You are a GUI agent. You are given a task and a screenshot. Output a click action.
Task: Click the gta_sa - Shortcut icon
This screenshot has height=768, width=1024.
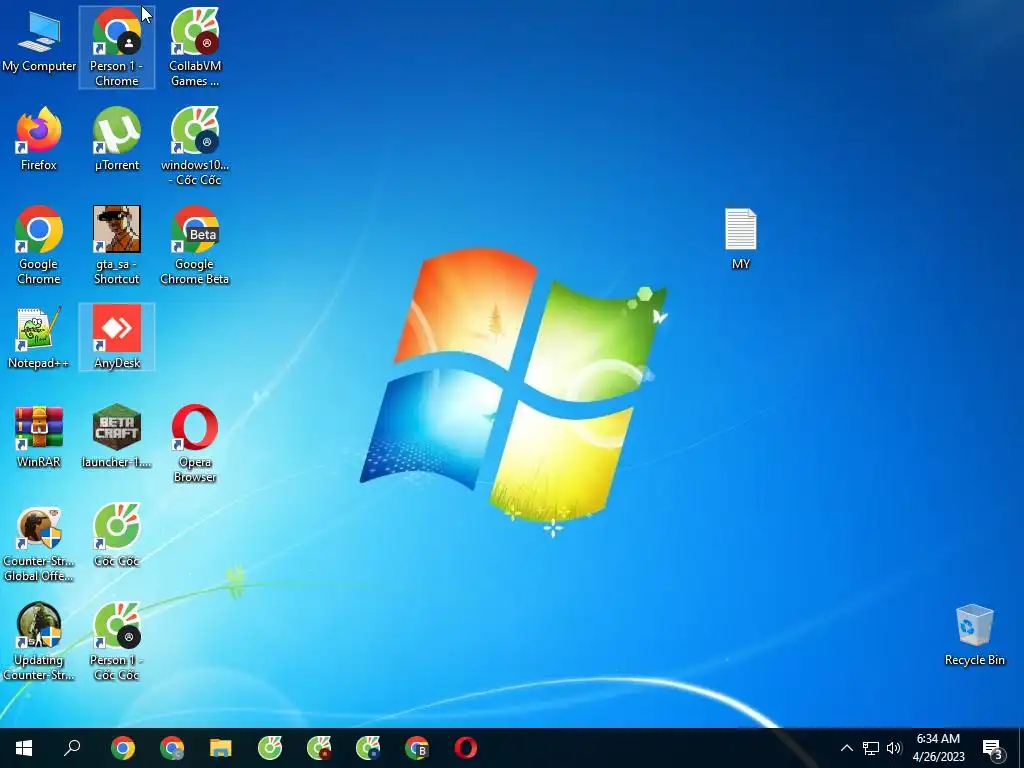click(x=116, y=246)
